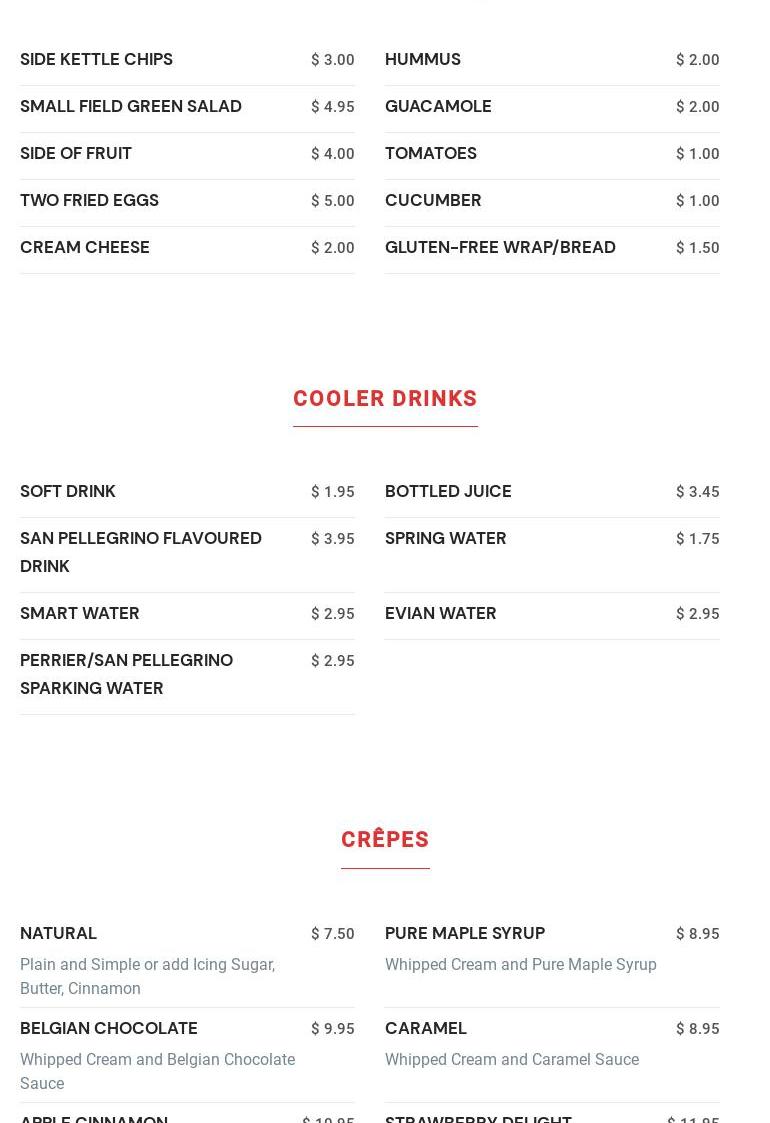Viewport: 770px width, 1123px height.
Task: Click the GLUTEN-FREE WRAP/BREAD item
Action: pyautogui.click(x=500, y=248)
